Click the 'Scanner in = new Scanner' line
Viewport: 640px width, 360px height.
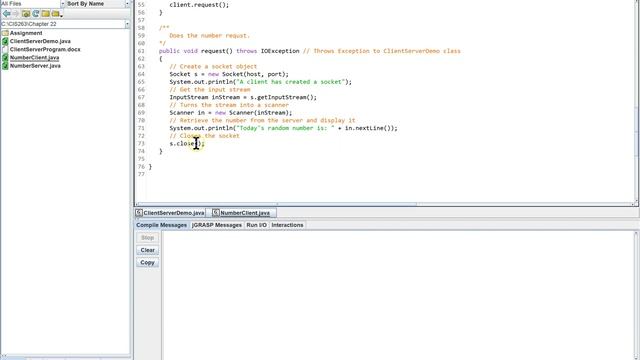click(231, 113)
